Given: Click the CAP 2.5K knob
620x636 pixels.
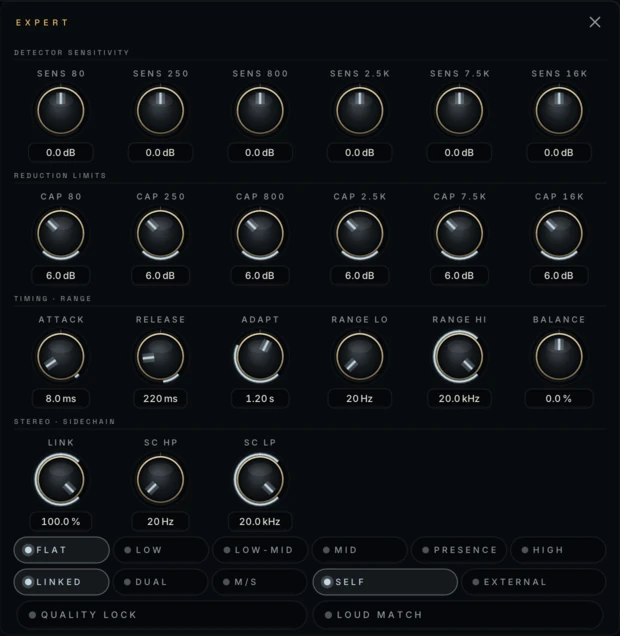Looking at the screenshot, I should pos(360,234).
